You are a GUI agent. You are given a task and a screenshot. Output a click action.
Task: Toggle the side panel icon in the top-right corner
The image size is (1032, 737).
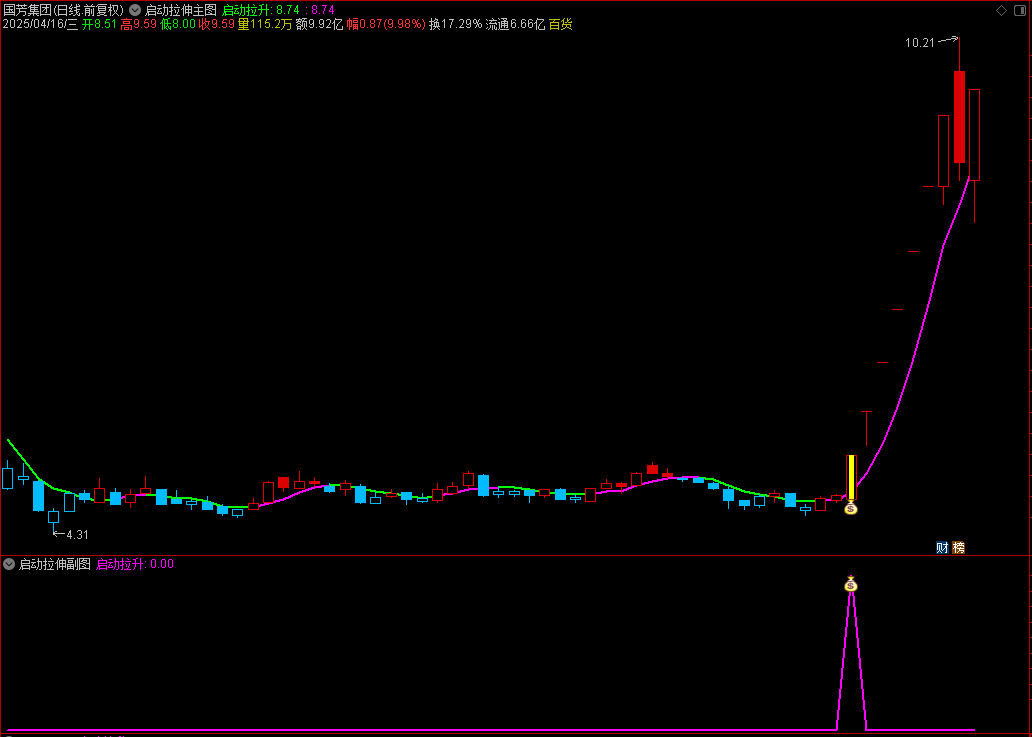(1018, 10)
